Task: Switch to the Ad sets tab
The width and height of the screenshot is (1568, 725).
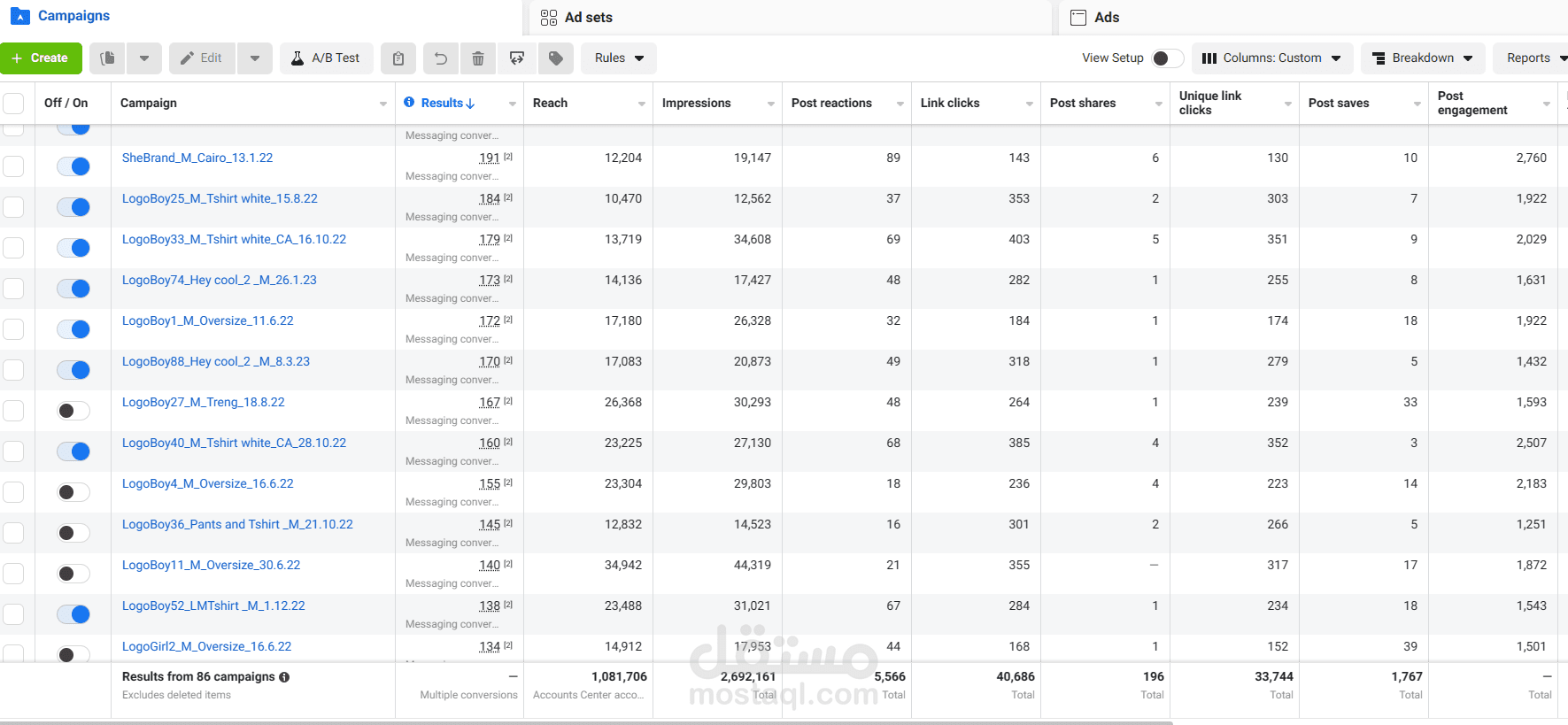Action: click(x=588, y=18)
